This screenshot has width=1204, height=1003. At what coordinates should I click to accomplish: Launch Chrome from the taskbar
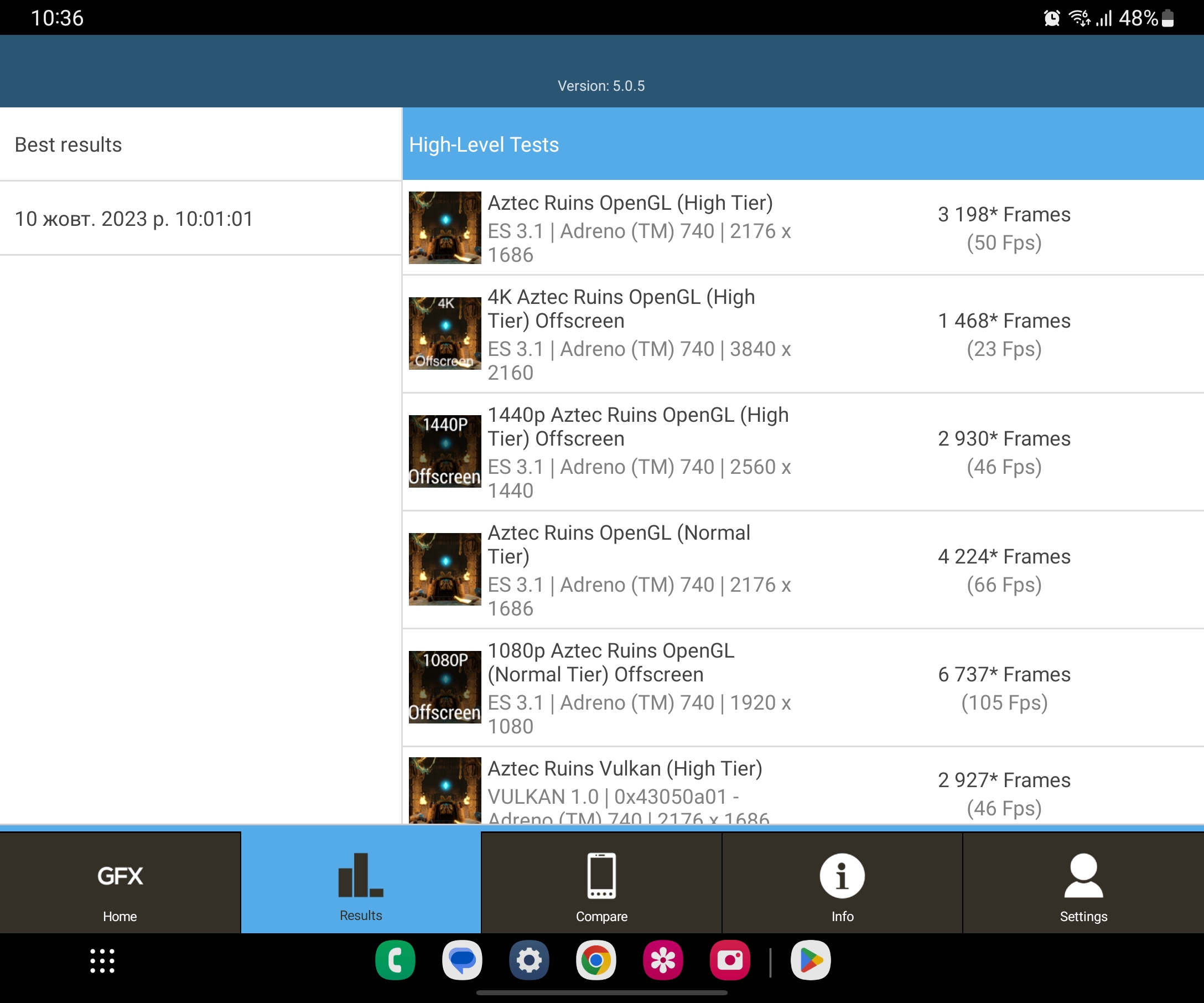coord(596,960)
